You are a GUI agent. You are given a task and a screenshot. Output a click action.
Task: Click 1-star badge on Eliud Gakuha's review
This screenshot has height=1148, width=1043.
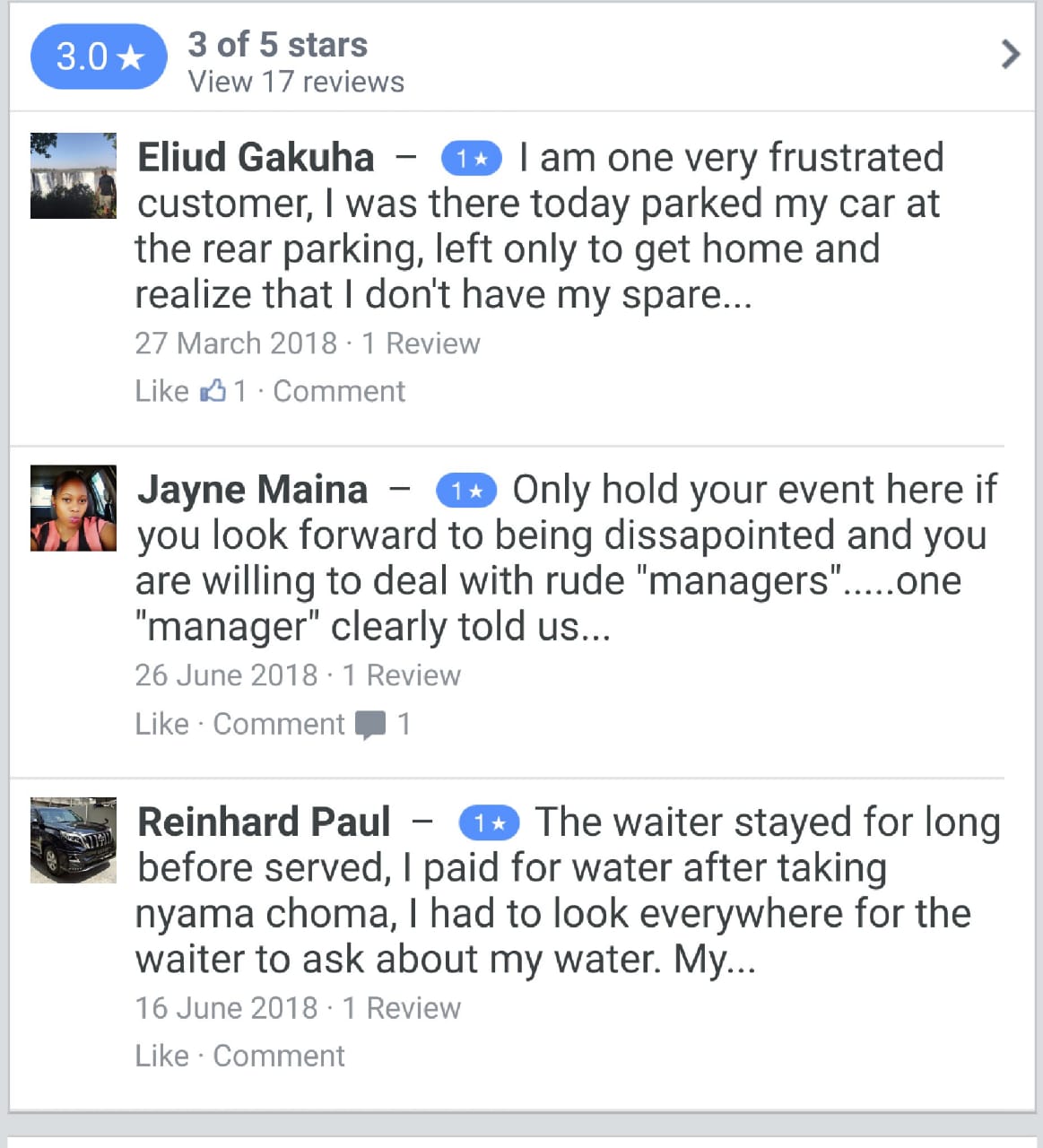pyautogui.click(x=471, y=160)
